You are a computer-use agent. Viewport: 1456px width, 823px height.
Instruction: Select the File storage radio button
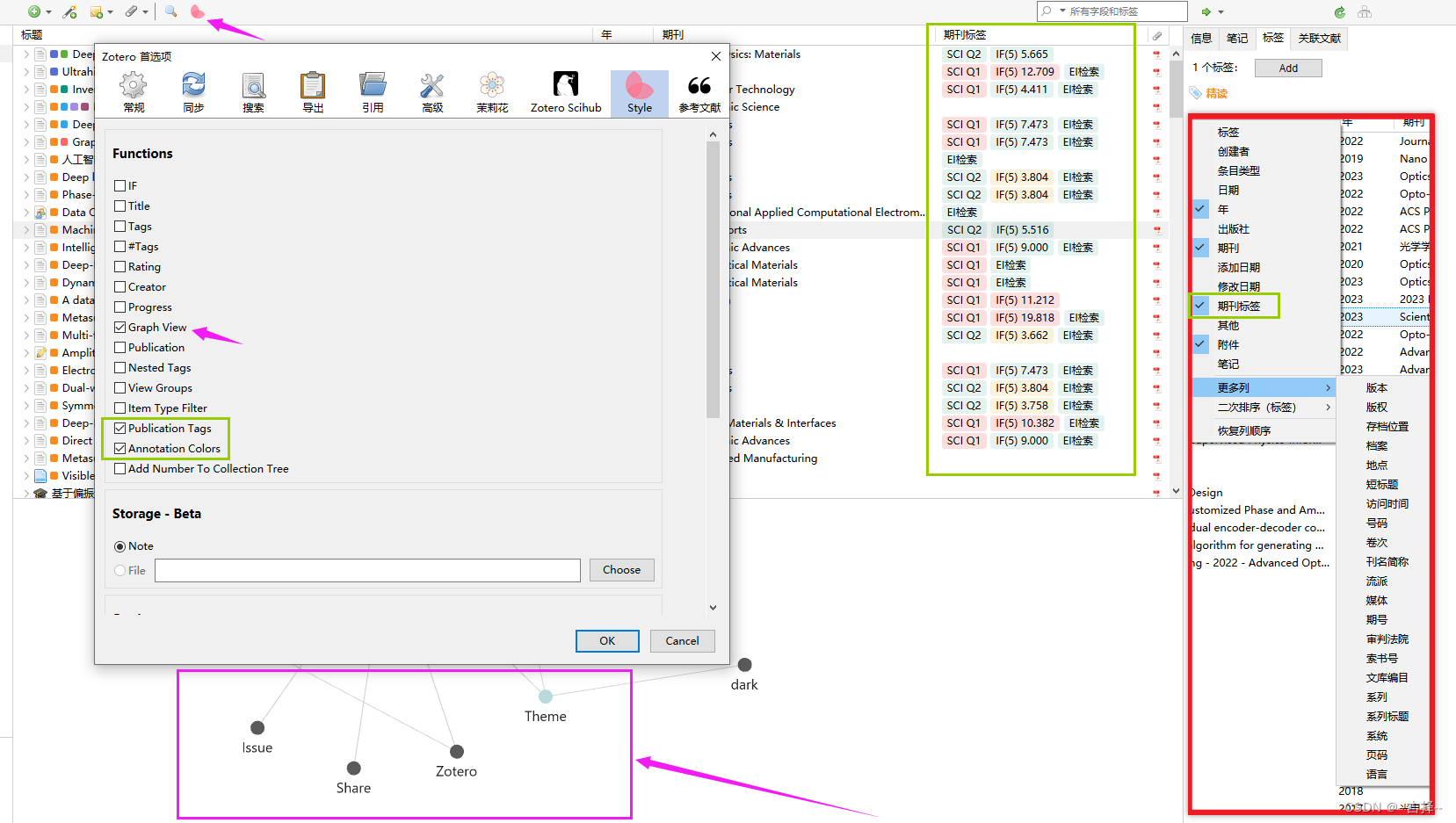(x=120, y=570)
